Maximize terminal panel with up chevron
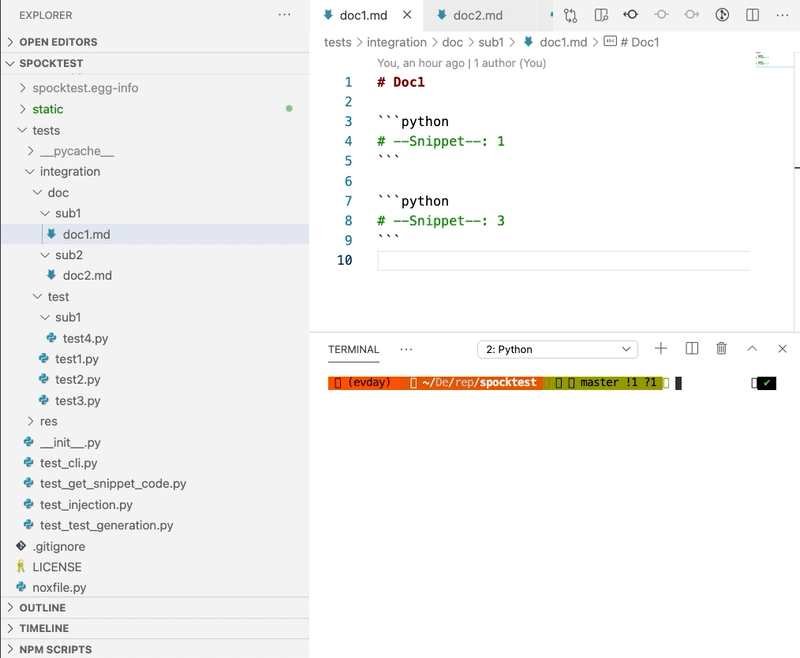Screen dimensions: 800x658 pos(752,348)
